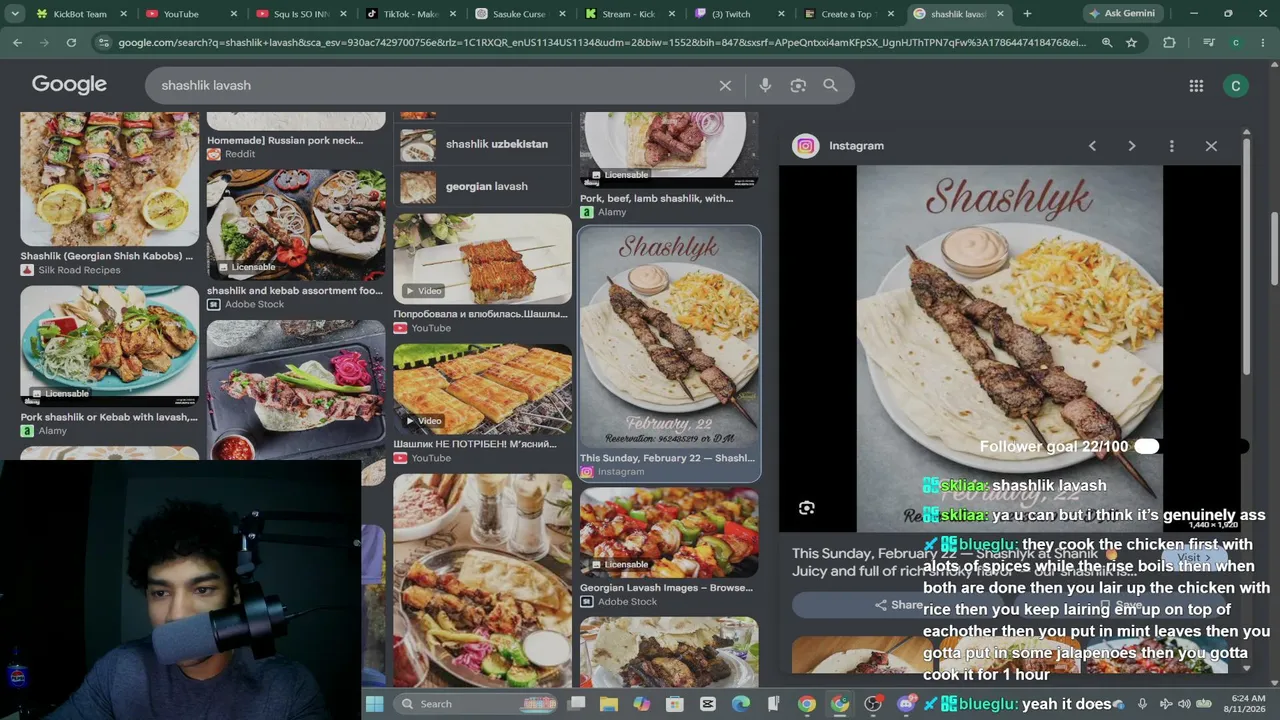Clear the search box text

(725, 86)
